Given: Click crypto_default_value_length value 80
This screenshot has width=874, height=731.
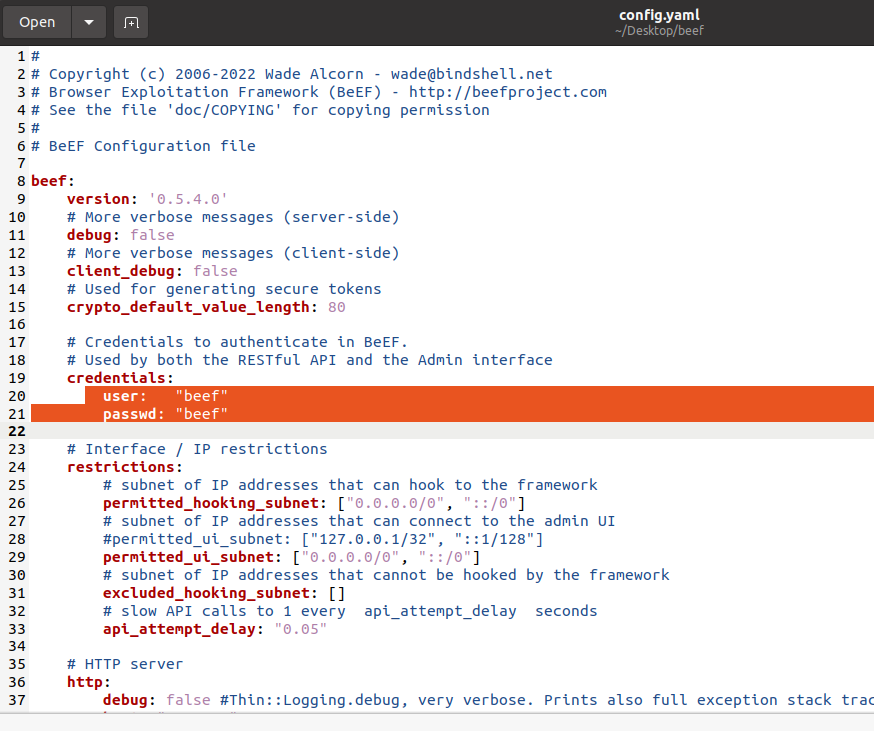Looking at the screenshot, I should [337, 307].
